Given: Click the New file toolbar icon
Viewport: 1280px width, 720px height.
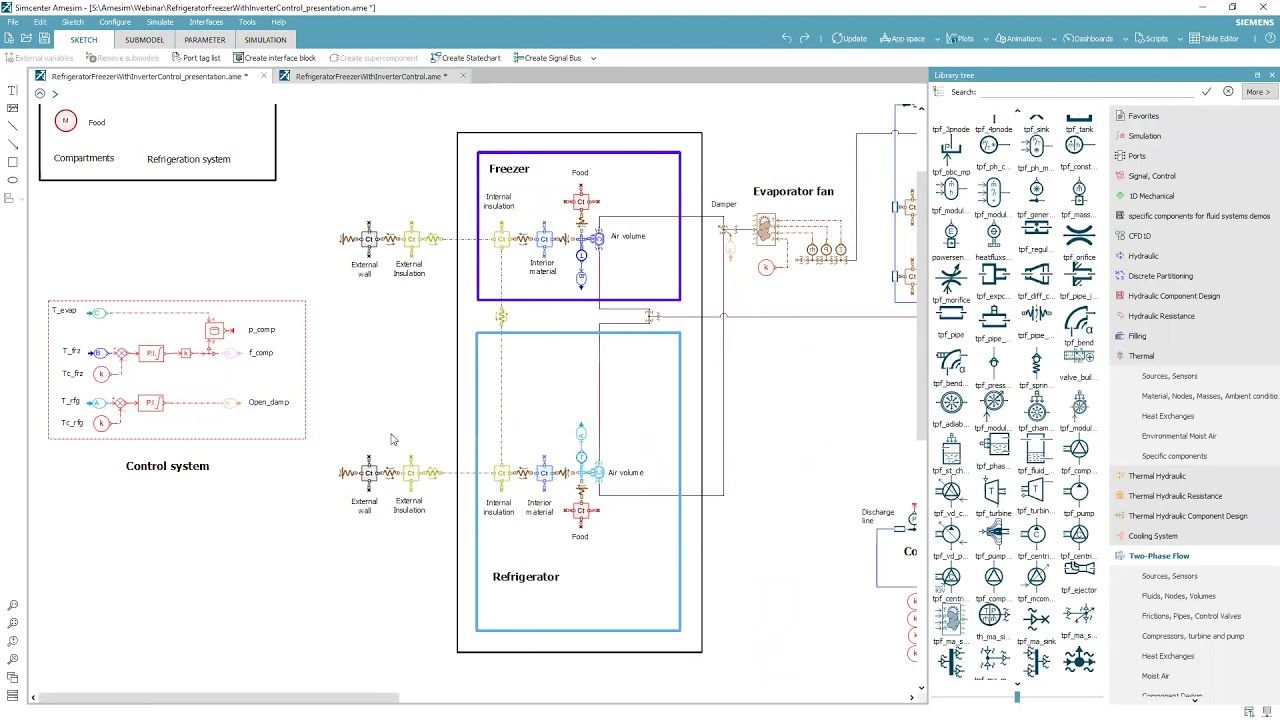Looking at the screenshot, I should 9,39.
